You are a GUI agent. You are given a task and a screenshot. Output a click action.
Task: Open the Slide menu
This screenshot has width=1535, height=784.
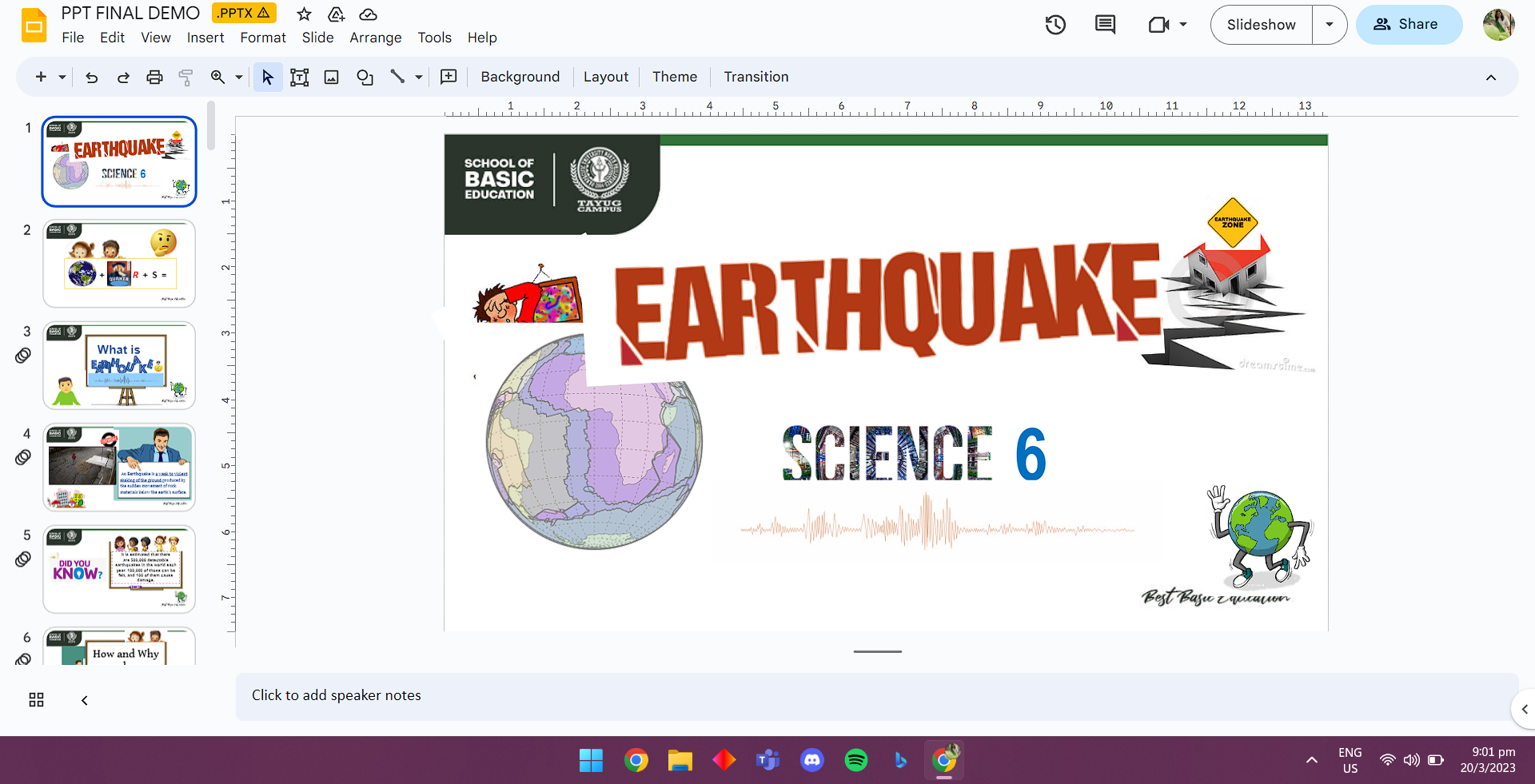(x=317, y=38)
